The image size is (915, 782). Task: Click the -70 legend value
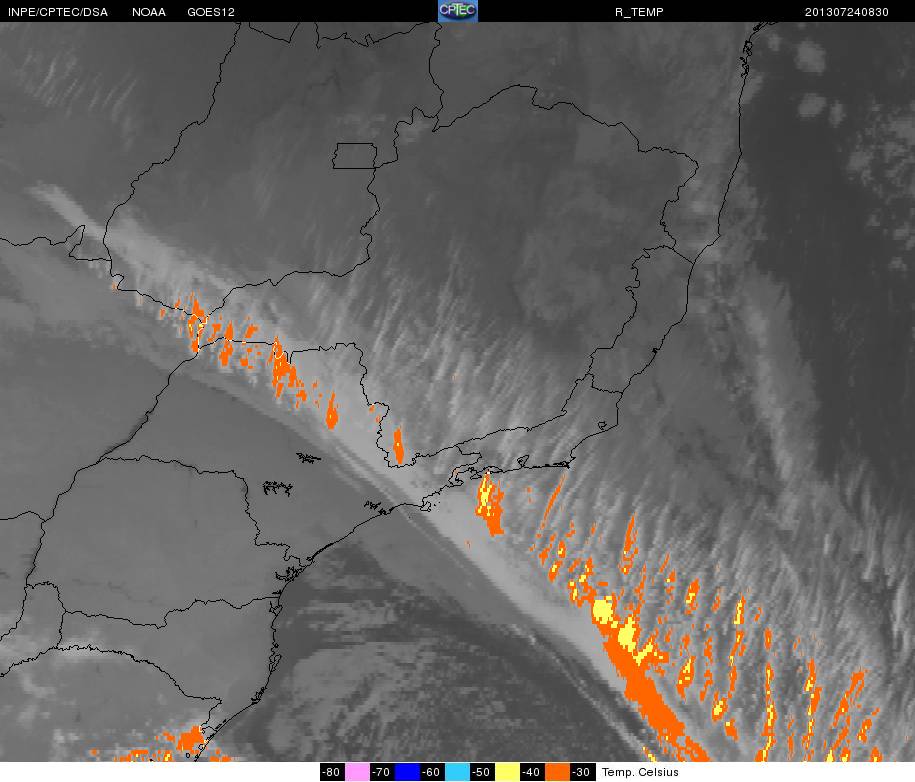[382, 772]
